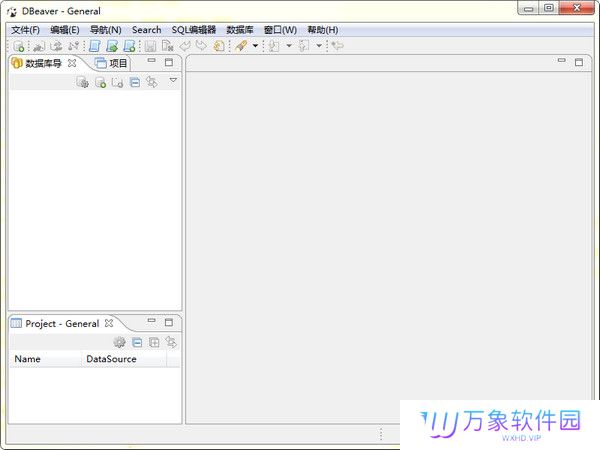Click the DataSource column header
600x450 pixels.
124,359
